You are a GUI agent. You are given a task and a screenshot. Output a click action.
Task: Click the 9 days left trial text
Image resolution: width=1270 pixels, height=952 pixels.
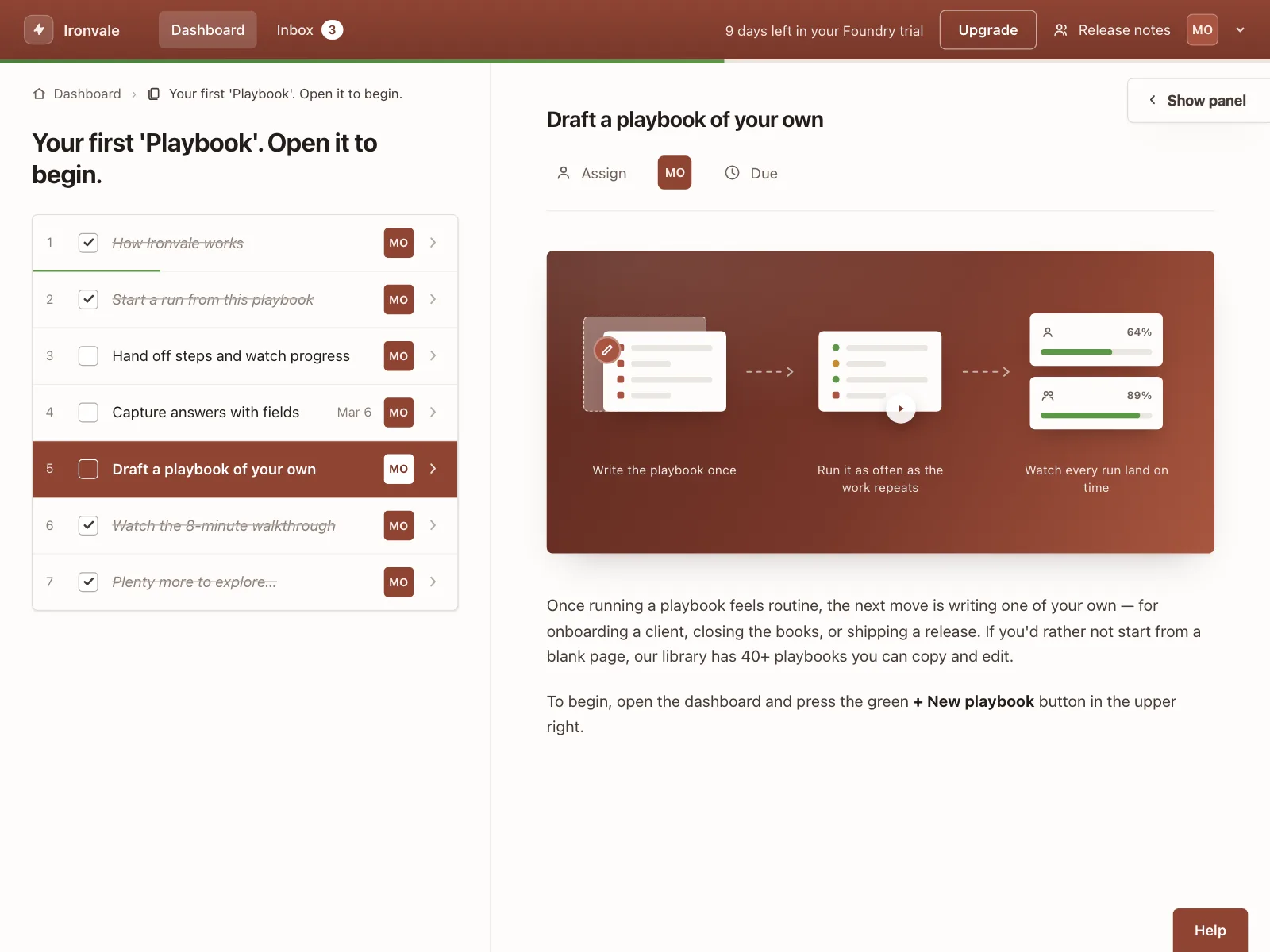tap(824, 31)
